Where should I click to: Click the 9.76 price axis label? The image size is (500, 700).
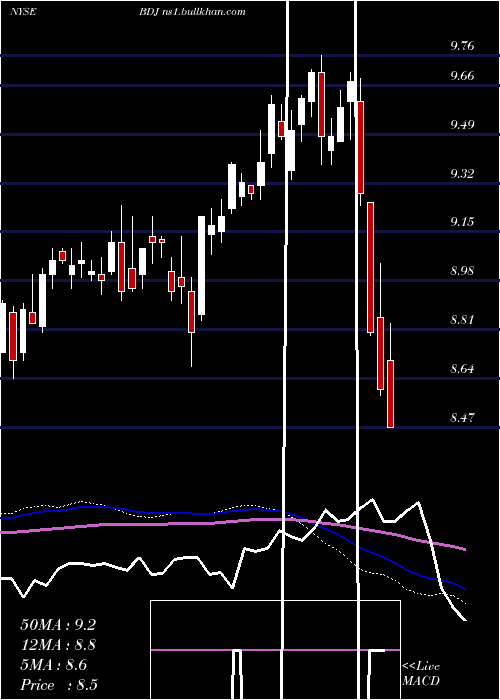click(x=462, y=46)
